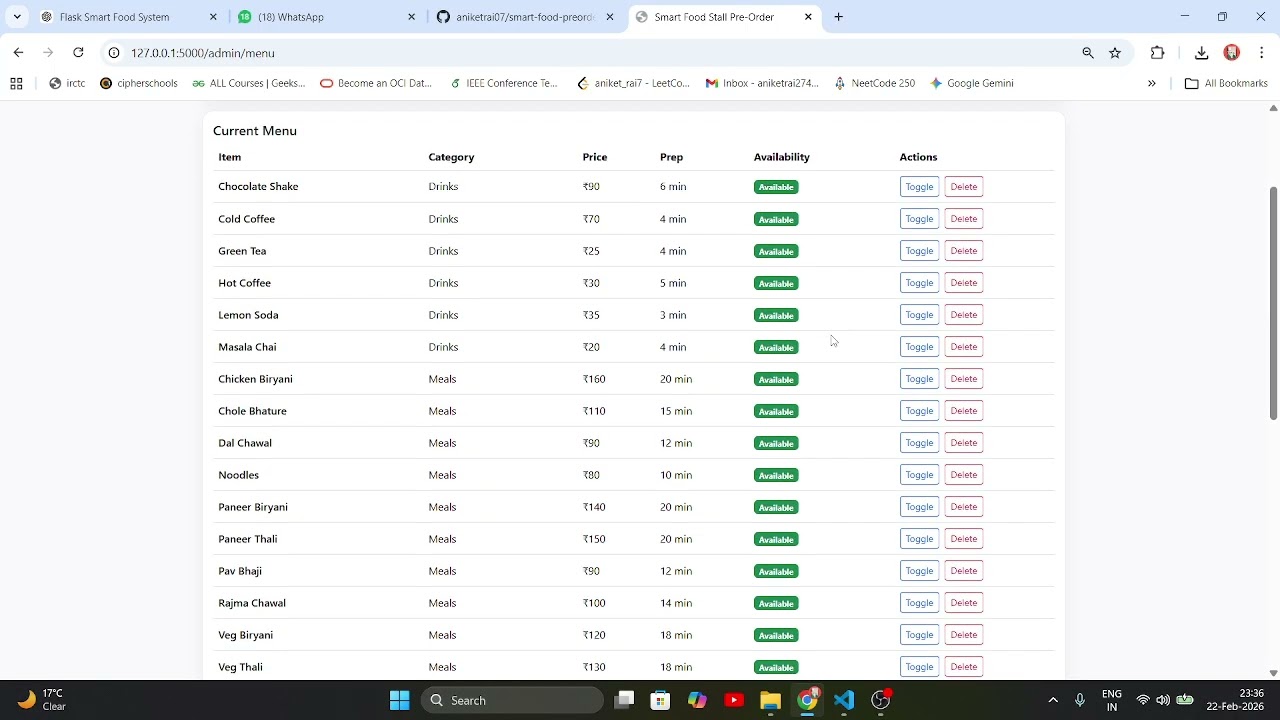Switch to the WhatsApp tab
This screenshot has height=720, width=1280.
(x=326, y=17)
